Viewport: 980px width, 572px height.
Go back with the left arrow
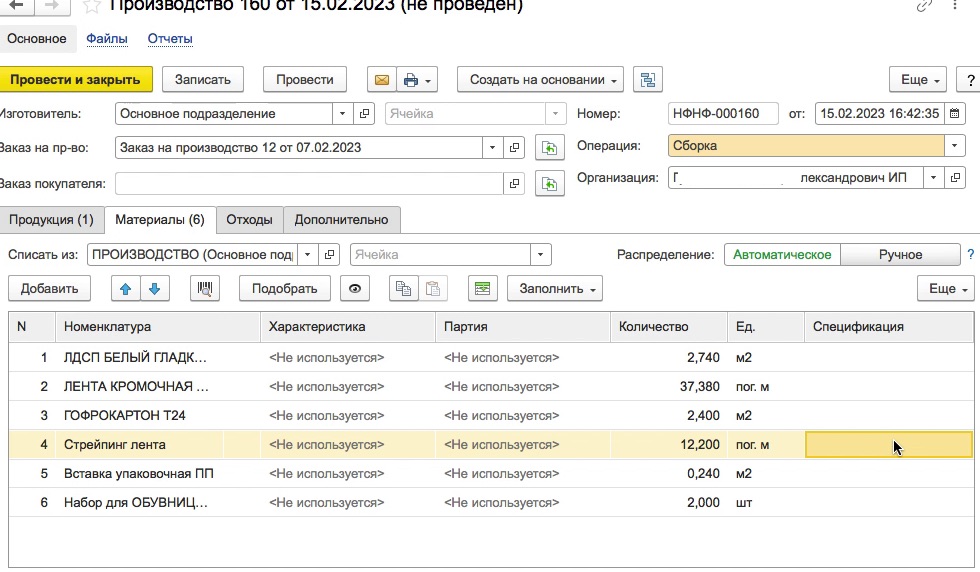pyautogui.click(x=16, y=6)
